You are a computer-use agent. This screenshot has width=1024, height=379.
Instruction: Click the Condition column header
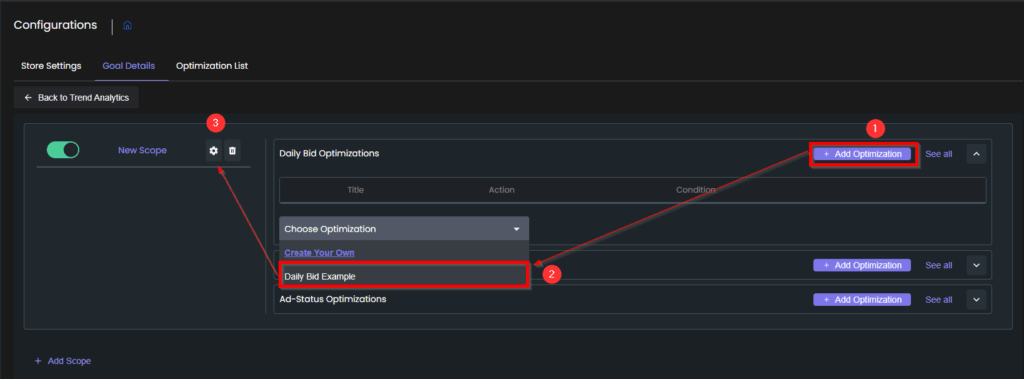pyautogui.click(x=696, y=190)
